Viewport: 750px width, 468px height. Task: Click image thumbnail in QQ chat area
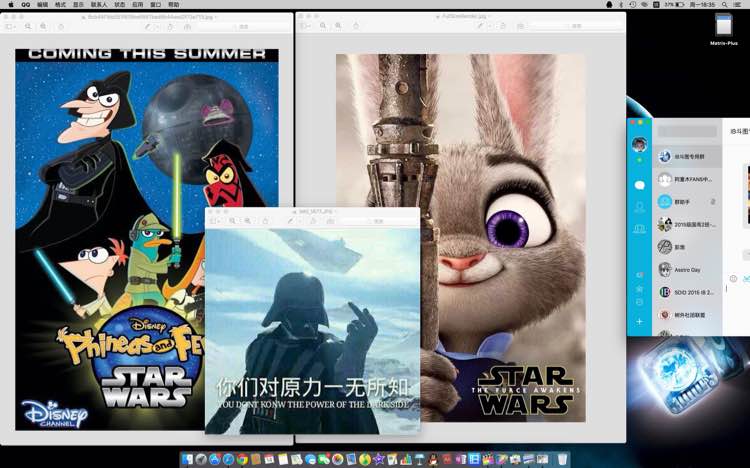(748, 195)
